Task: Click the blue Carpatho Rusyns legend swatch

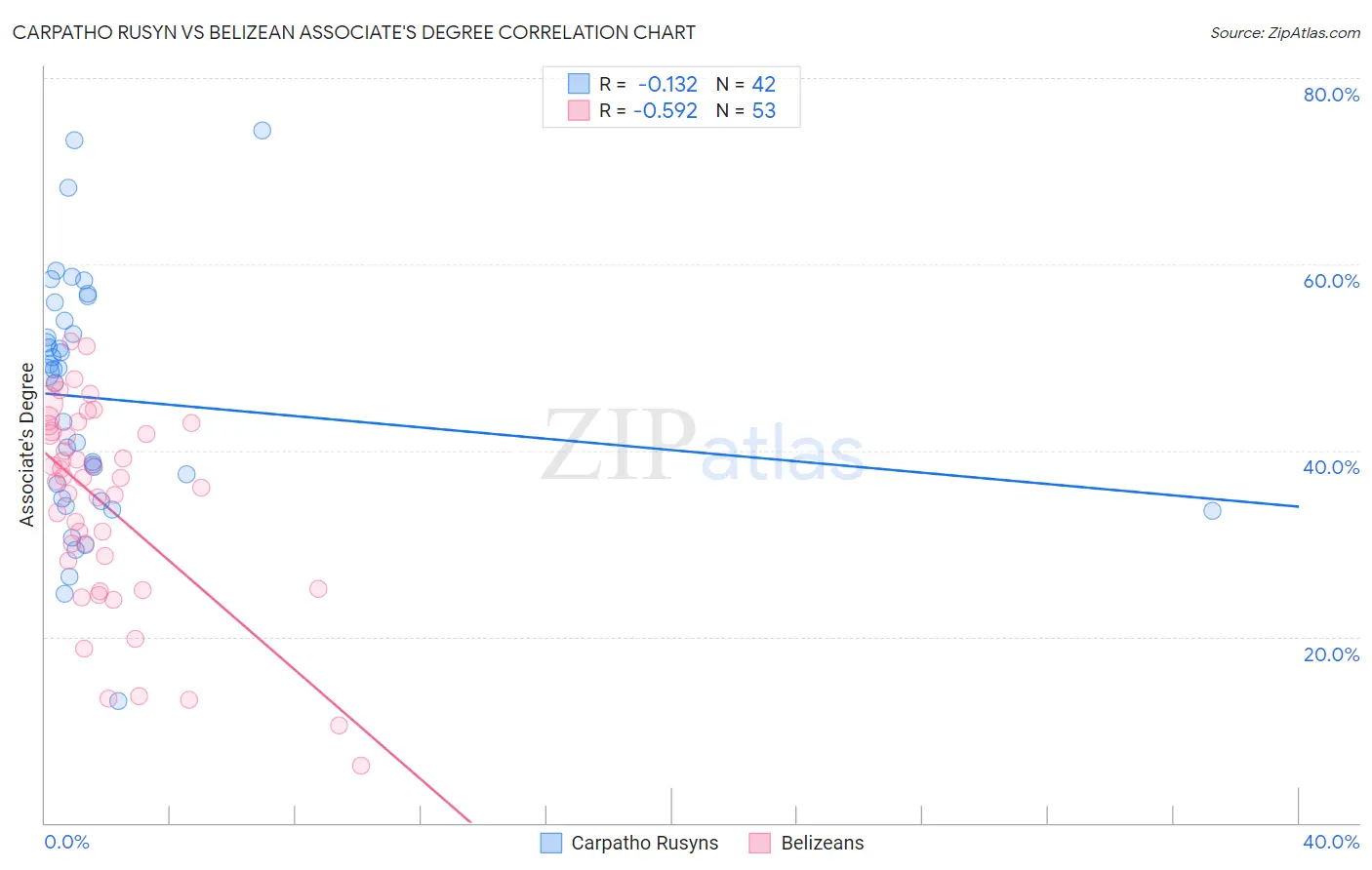Action: (x=551, y=843)
